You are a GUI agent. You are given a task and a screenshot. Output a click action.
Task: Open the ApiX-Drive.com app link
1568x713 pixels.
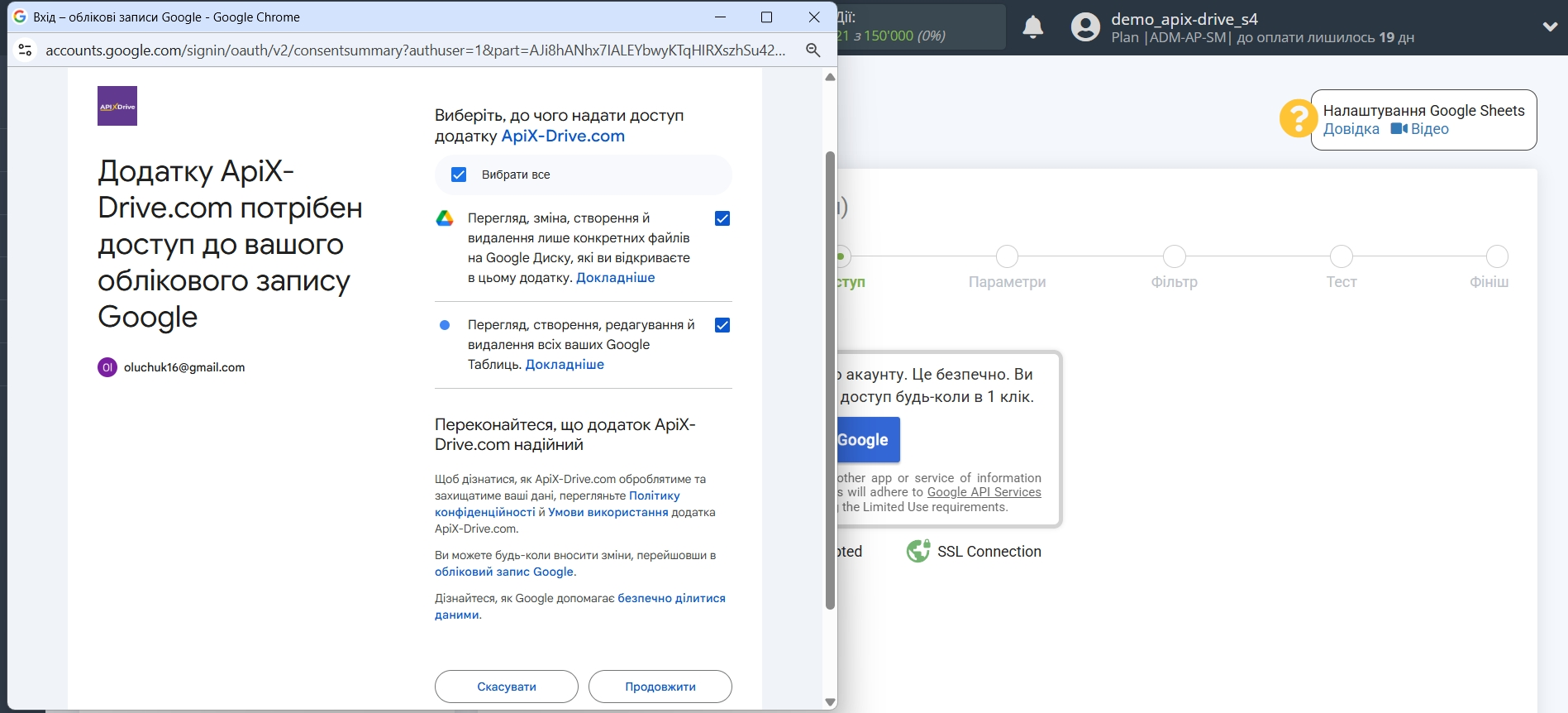(563, 136)
